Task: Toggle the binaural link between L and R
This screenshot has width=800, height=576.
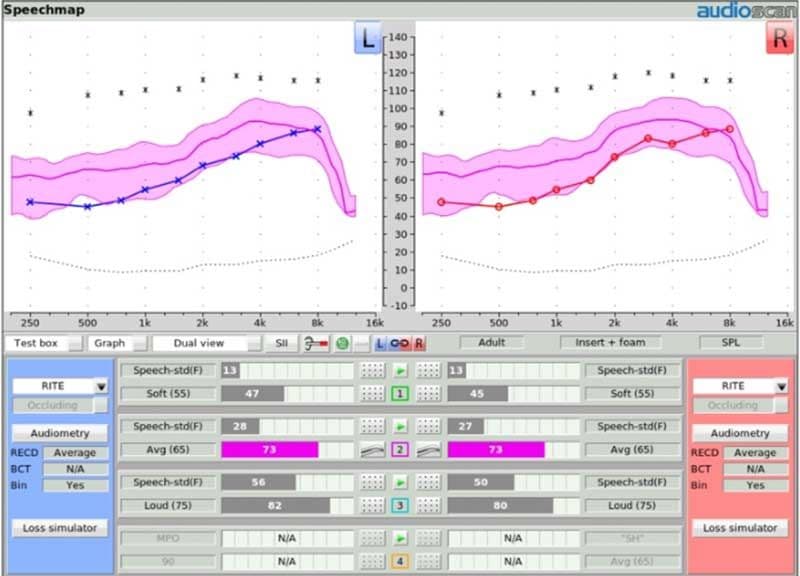Action: pos(398,343)
